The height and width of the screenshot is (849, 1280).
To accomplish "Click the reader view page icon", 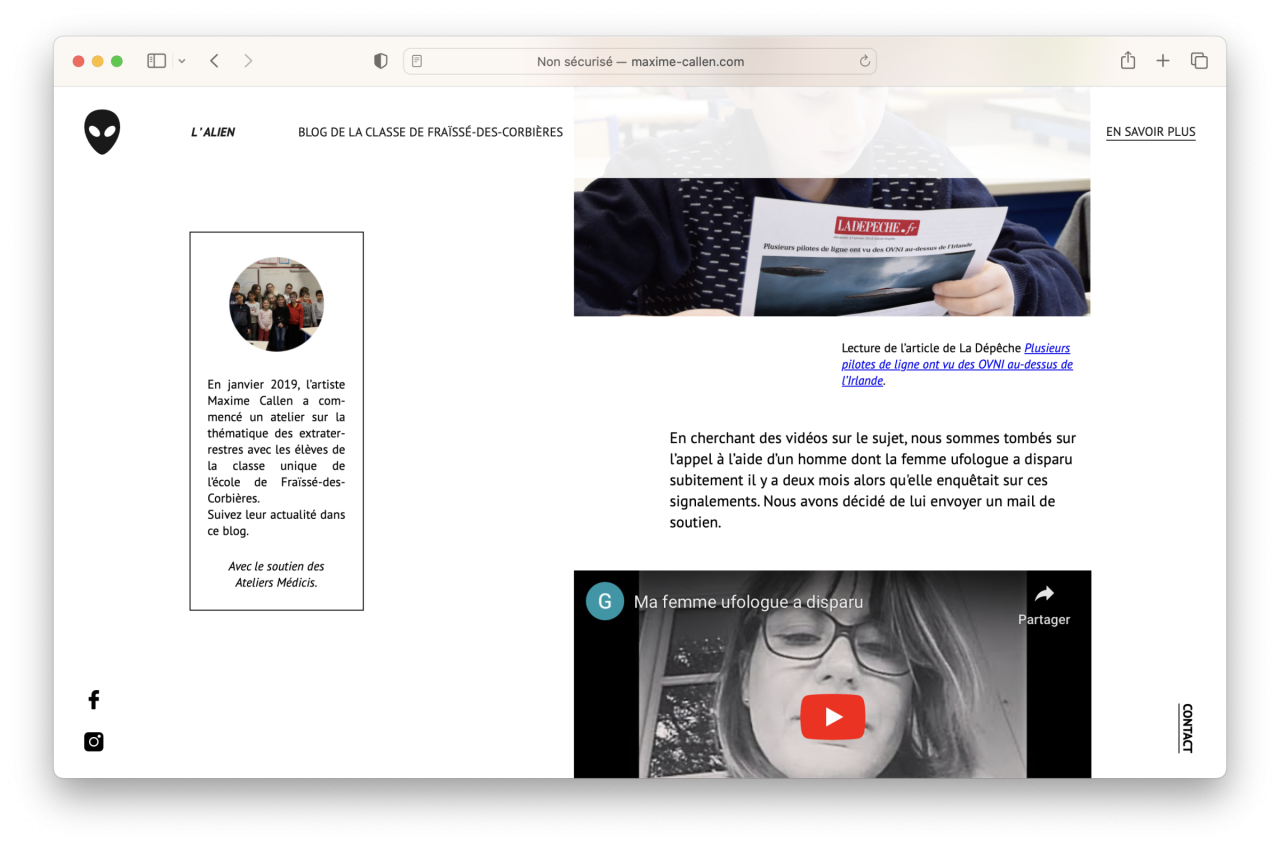I will 417,61.
